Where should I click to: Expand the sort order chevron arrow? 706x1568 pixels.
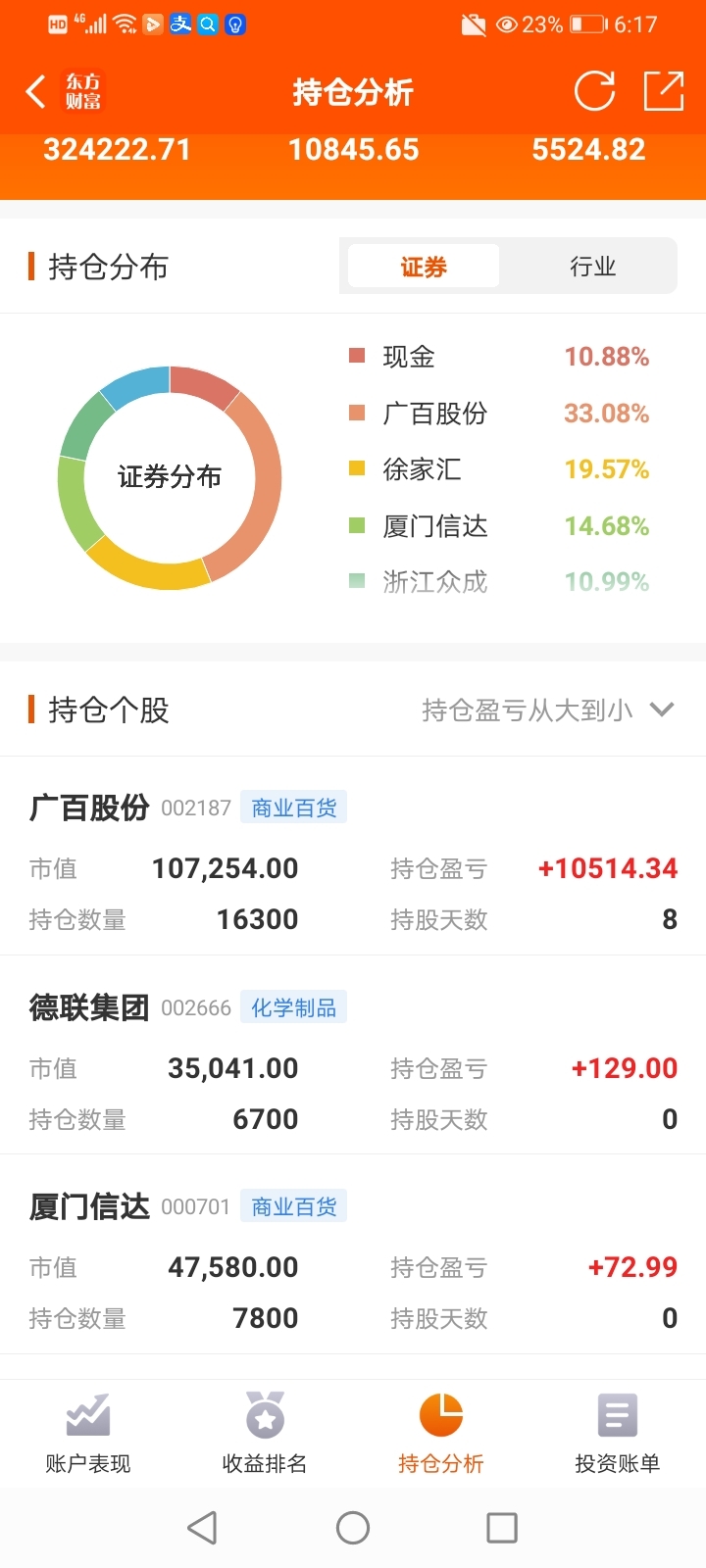662,710
